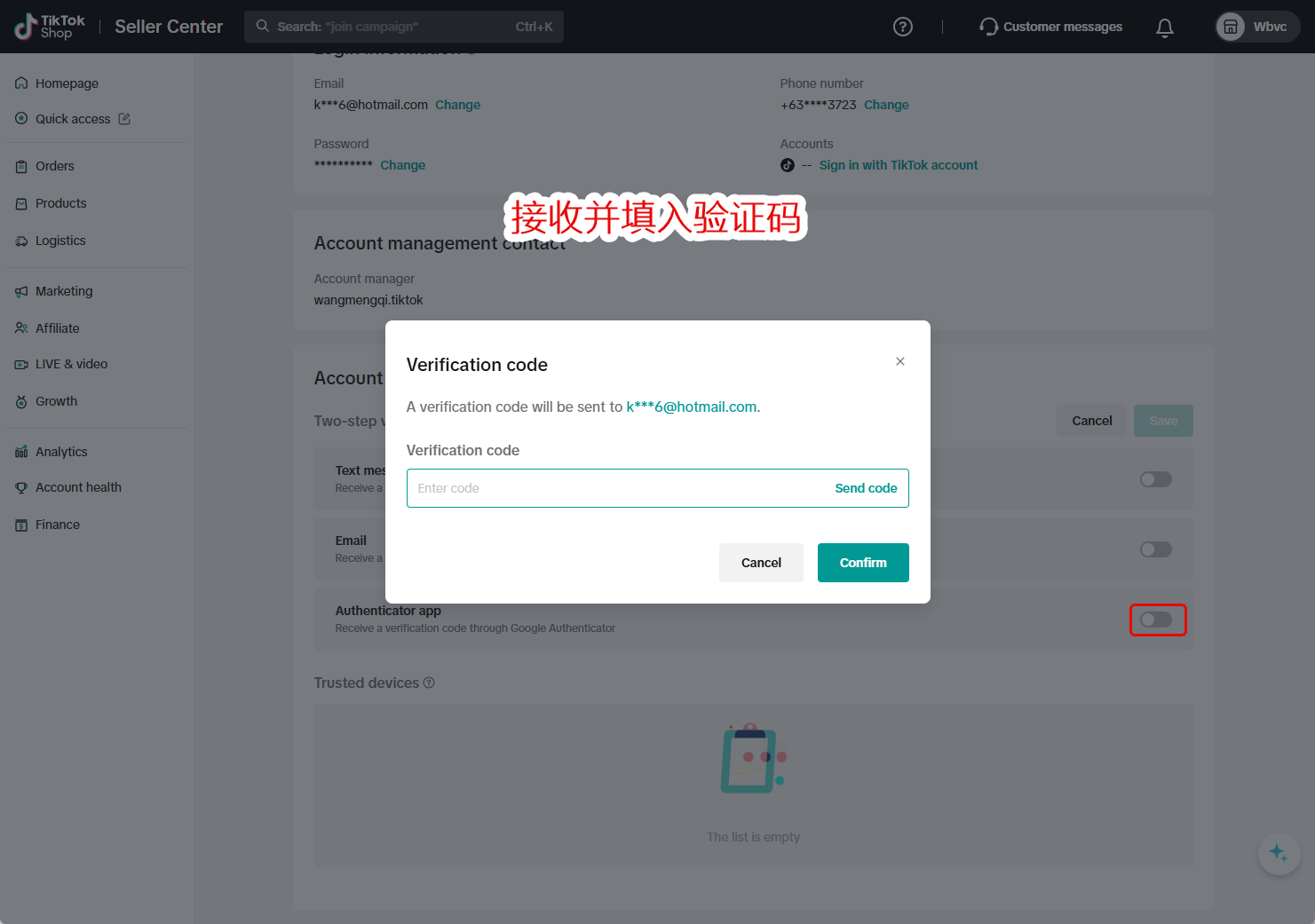Image resolution: width=1315 pixels, height=924 pixels.
Task: Click the Wbvc shop avatar icon
Action: tap(1231, 27)
